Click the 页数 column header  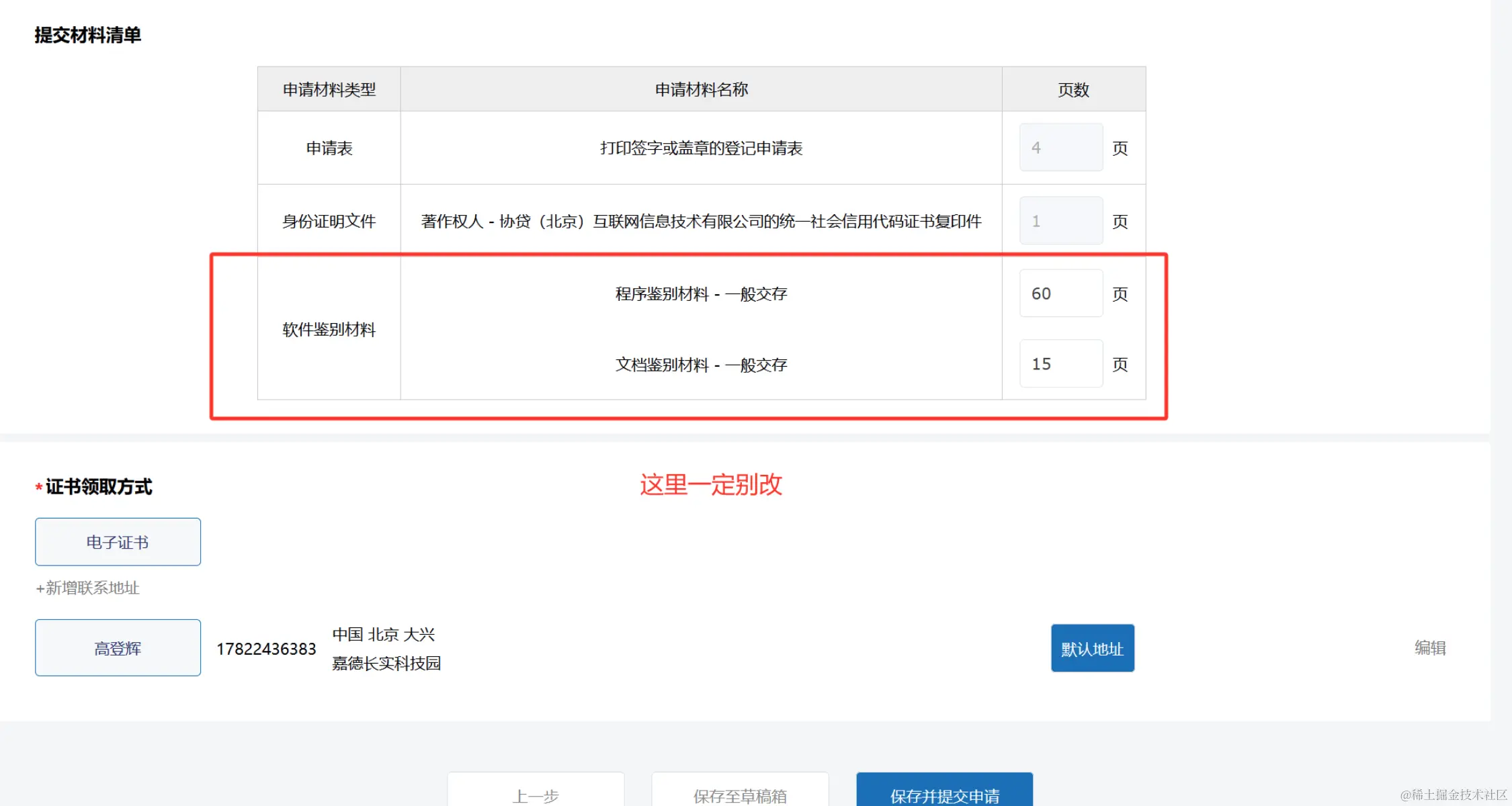coord(1073,89)
